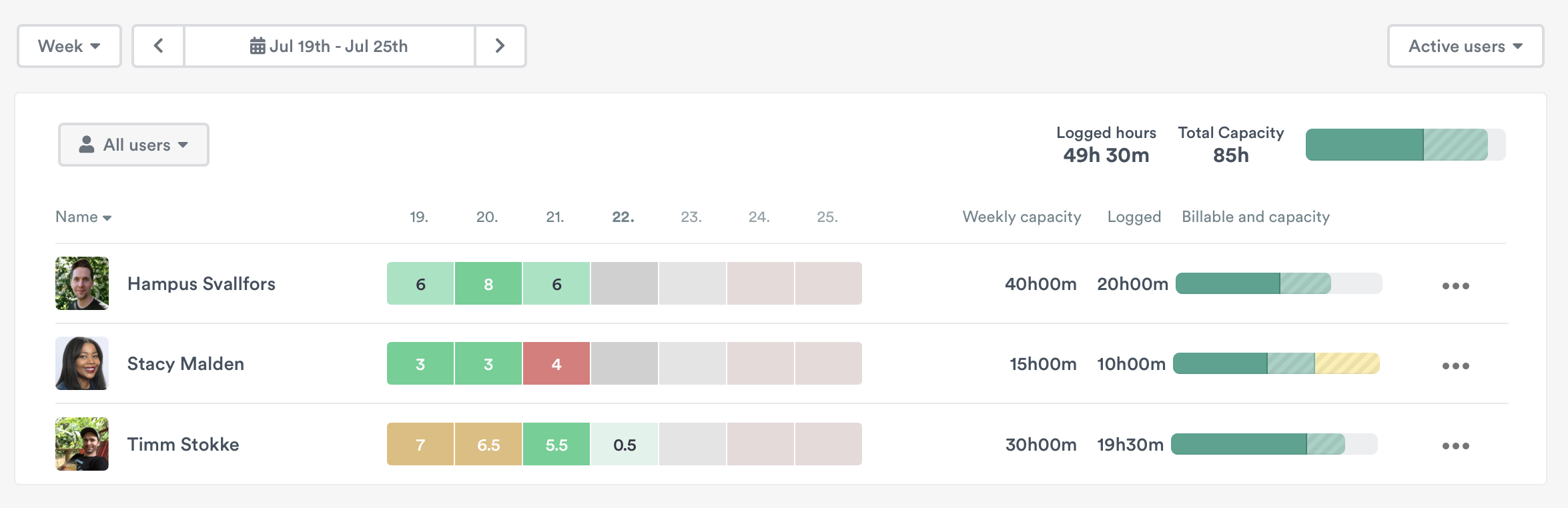
Task: Open the Jul 19th - Jul 25th date picker
Action: click(x=329, y=46)
